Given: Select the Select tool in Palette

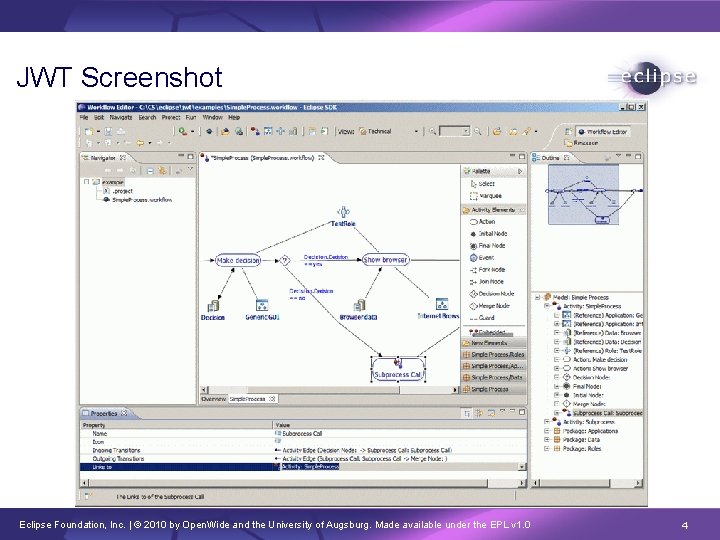Looking at the screenshot, I should tap(482, 184).
